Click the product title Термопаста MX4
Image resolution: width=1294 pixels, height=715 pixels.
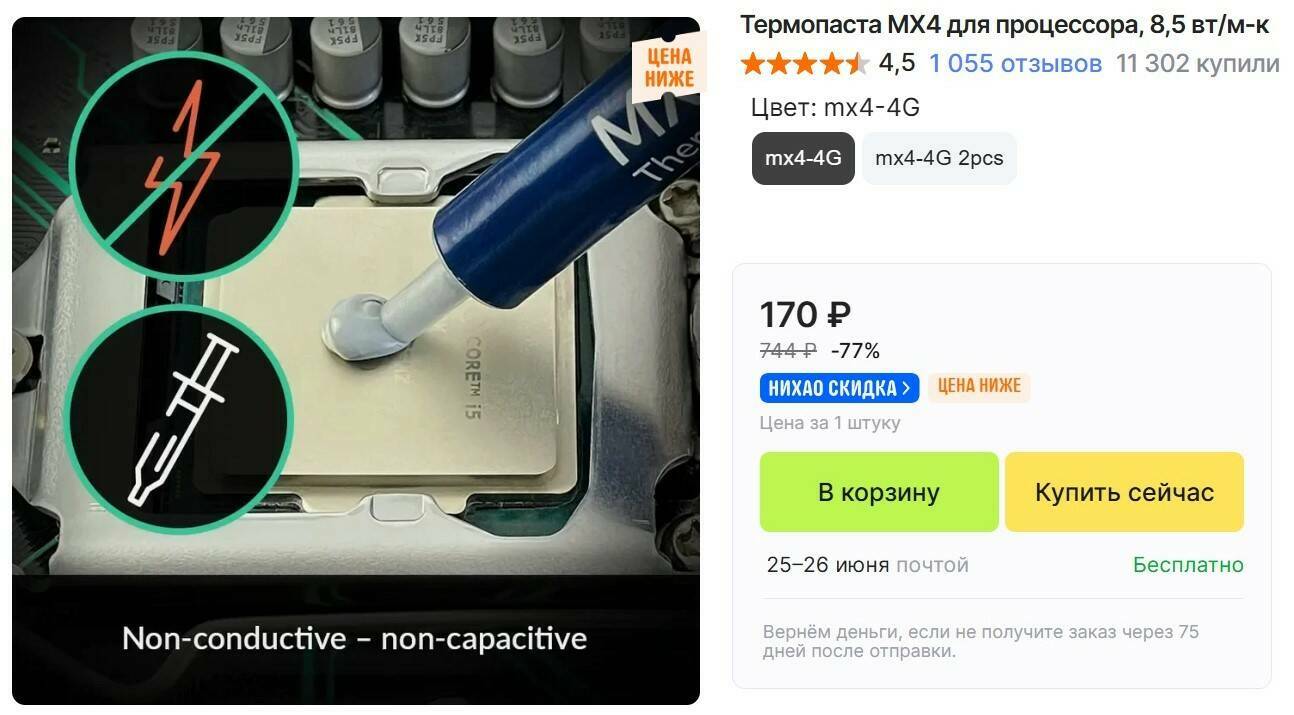tap(1005, 25)
